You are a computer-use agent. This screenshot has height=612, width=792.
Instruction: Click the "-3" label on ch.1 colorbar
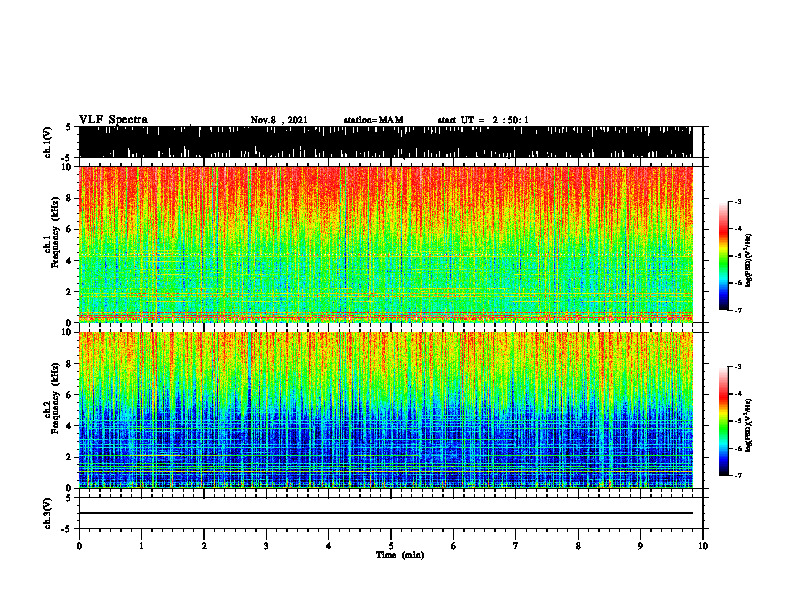click(738, 201)
